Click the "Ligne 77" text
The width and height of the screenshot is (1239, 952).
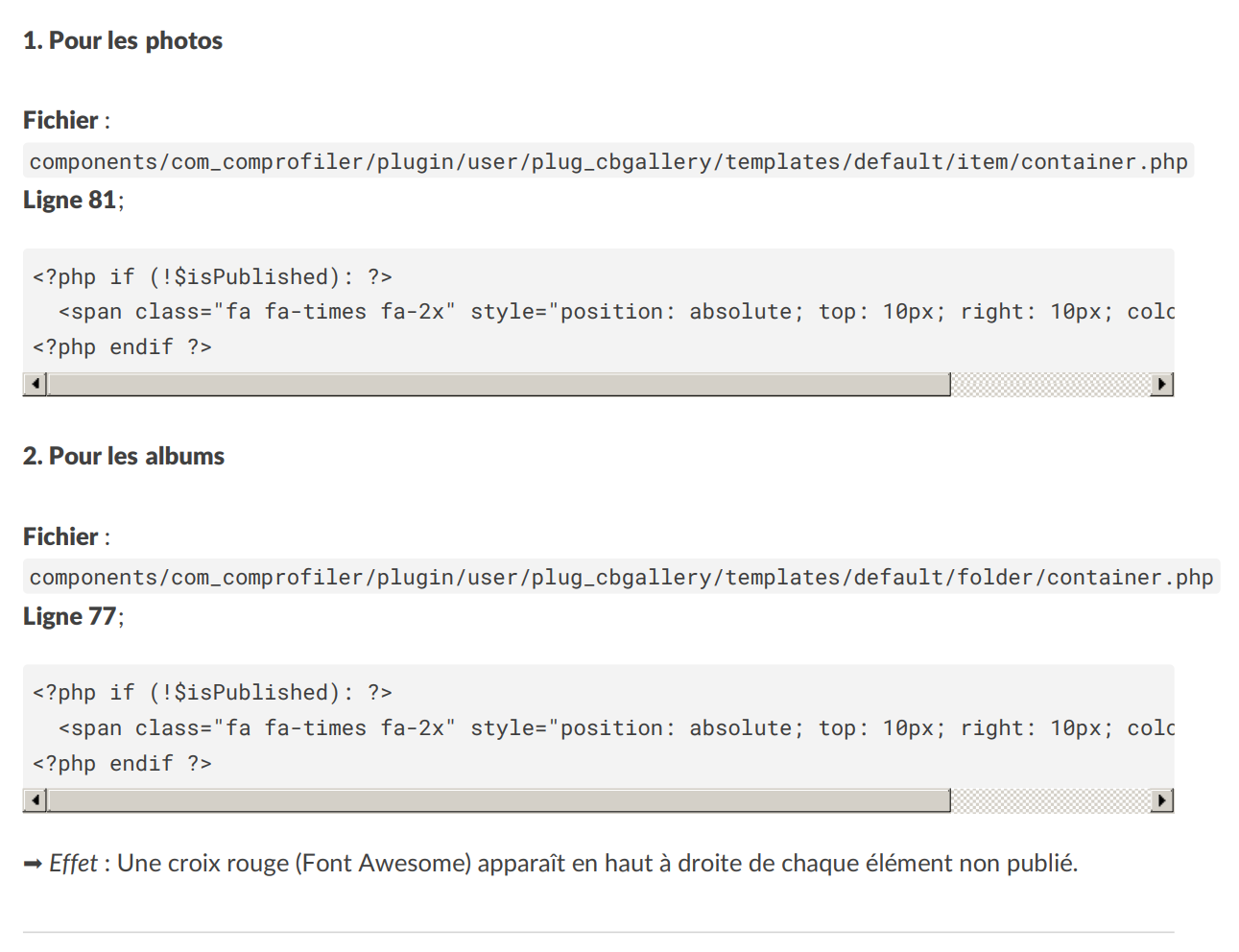coord(70,616)
